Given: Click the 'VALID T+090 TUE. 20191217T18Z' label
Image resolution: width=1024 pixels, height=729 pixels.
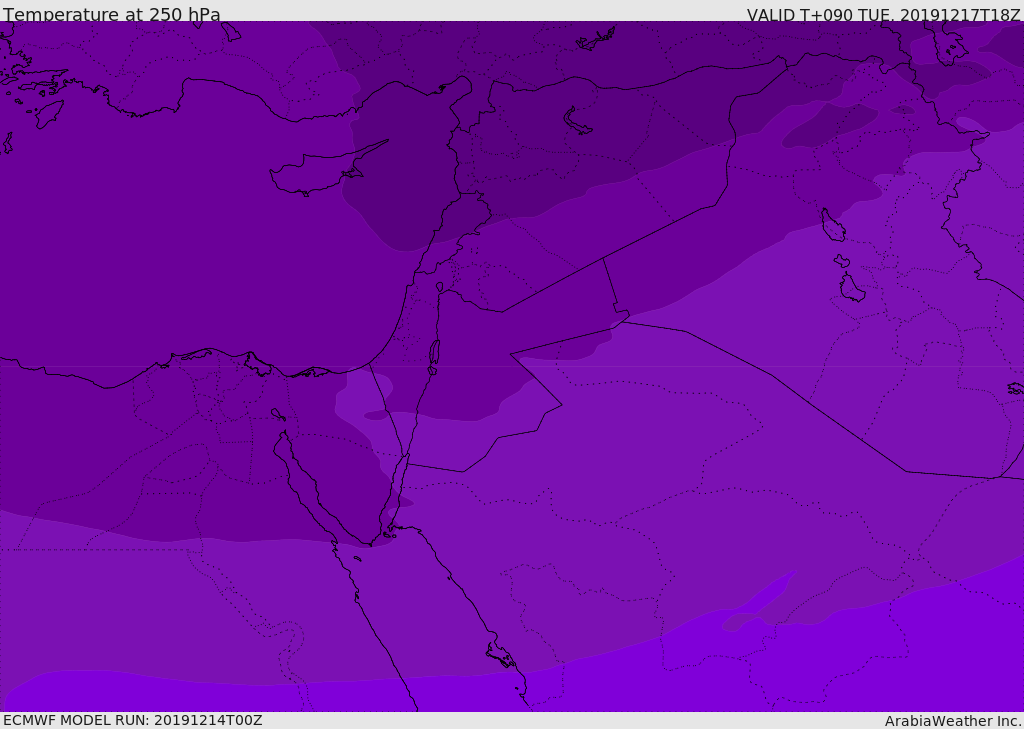Looking at the screenshot, I should [884, 14].
